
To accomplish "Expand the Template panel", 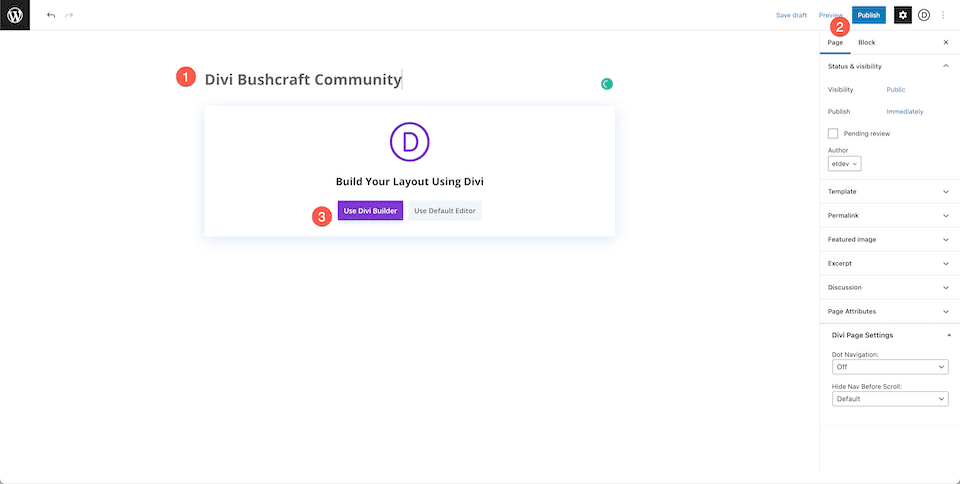I will pyautogui.click(x=889, y=192).
